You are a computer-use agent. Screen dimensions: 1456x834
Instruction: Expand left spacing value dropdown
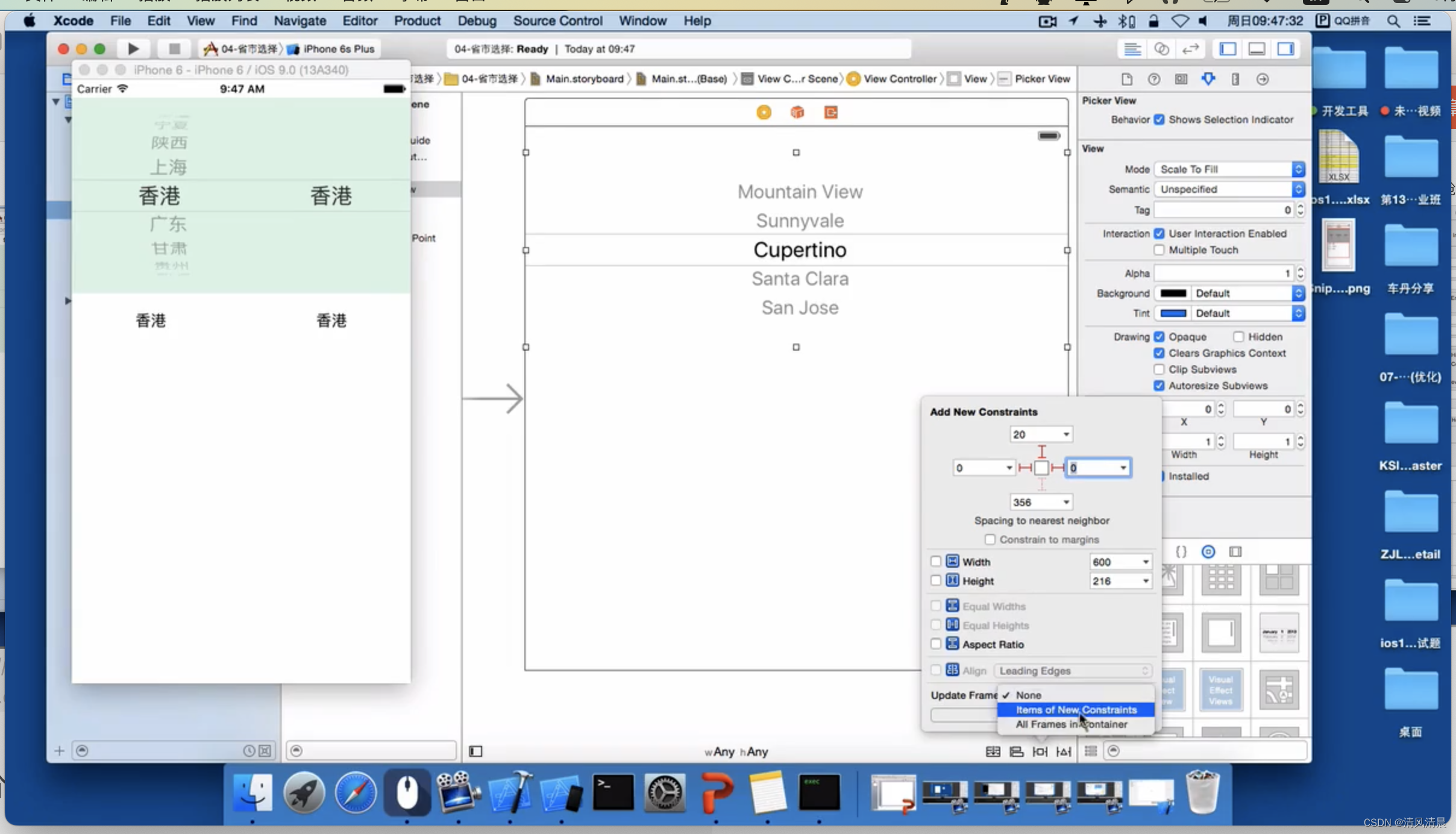tap(1009, 468)
